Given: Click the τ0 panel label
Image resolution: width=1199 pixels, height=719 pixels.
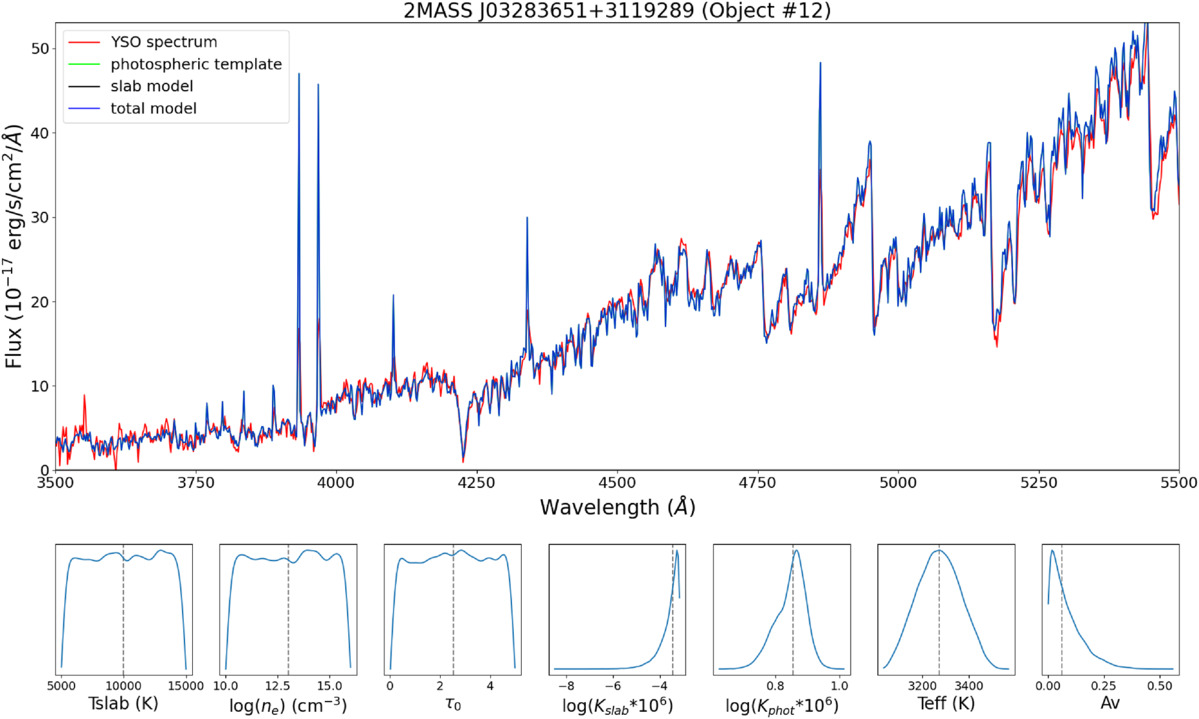Looking at the screenshot, I should pos(453,704).
